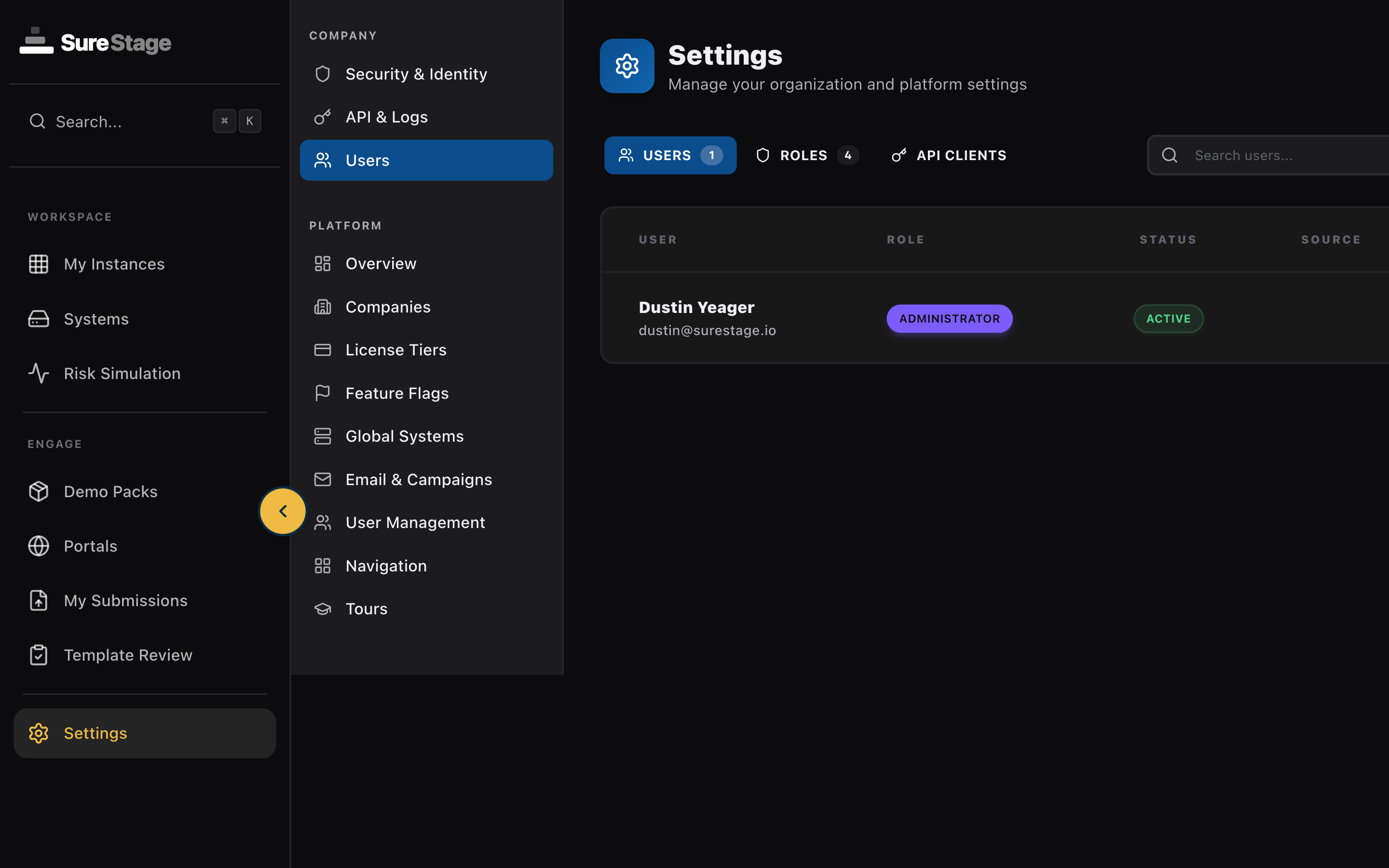The width and height of the screenshot is (1389, 868).
Task: Click the Administrator role badge
Action: click(949, 318)
